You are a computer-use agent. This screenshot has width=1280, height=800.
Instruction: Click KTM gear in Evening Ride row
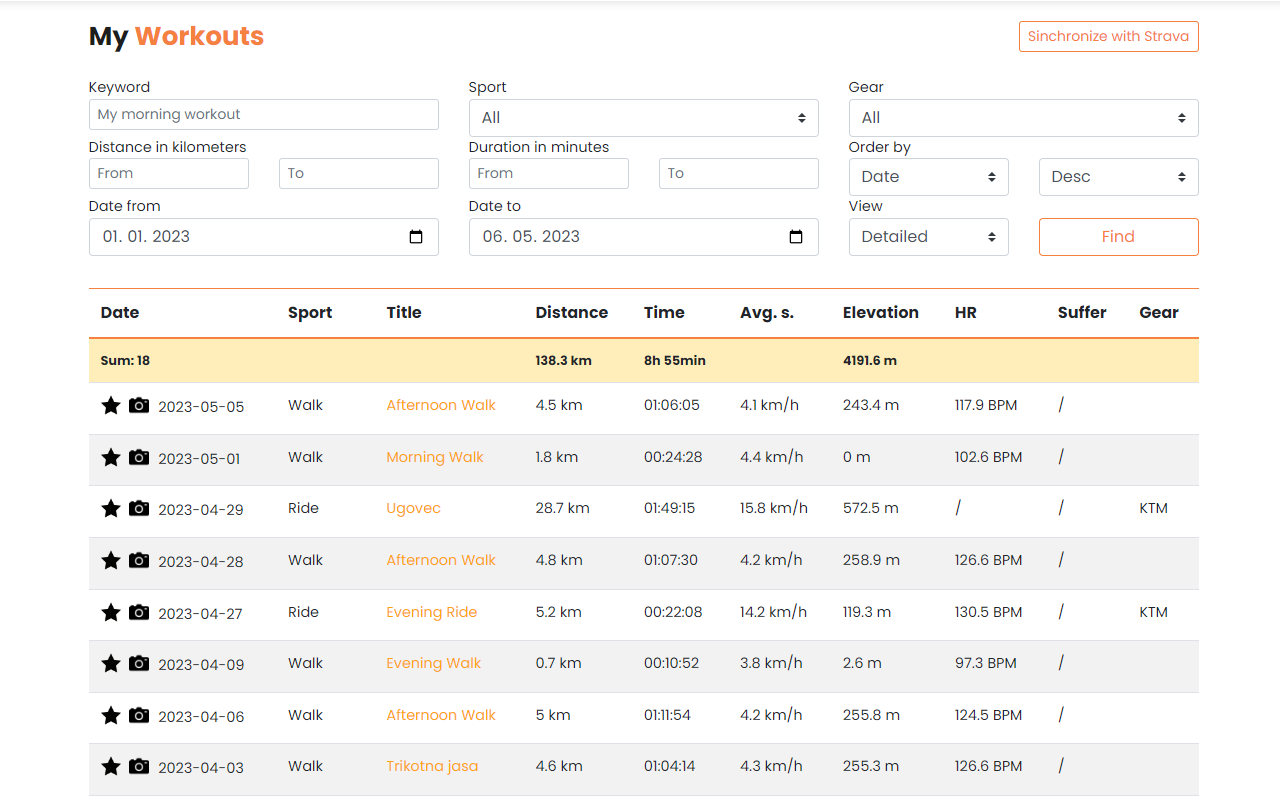[1153, 612]
